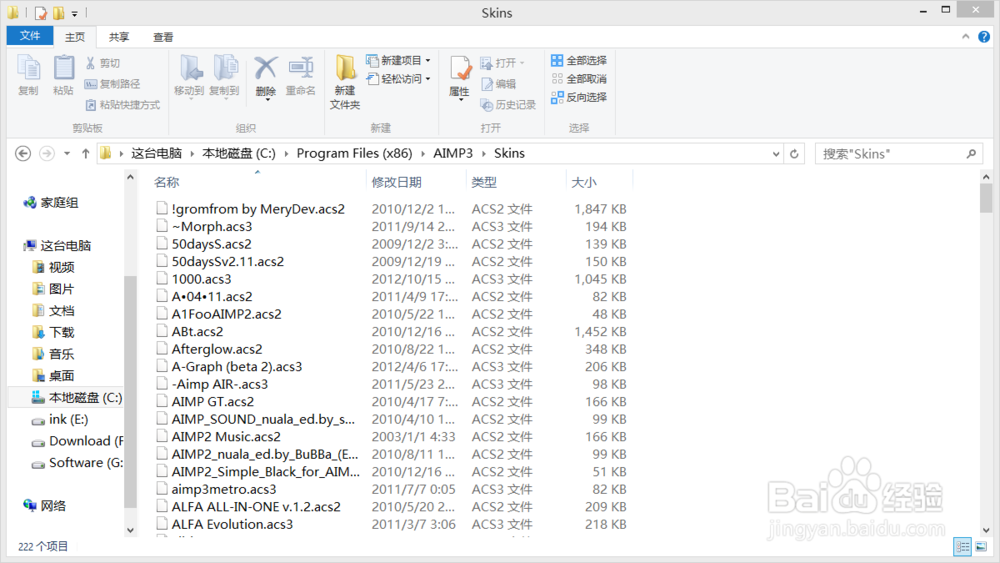Click the Cut (剪切) scissors icon
Viewport: 1000px width, 563px height.
[x=91, y=62]
